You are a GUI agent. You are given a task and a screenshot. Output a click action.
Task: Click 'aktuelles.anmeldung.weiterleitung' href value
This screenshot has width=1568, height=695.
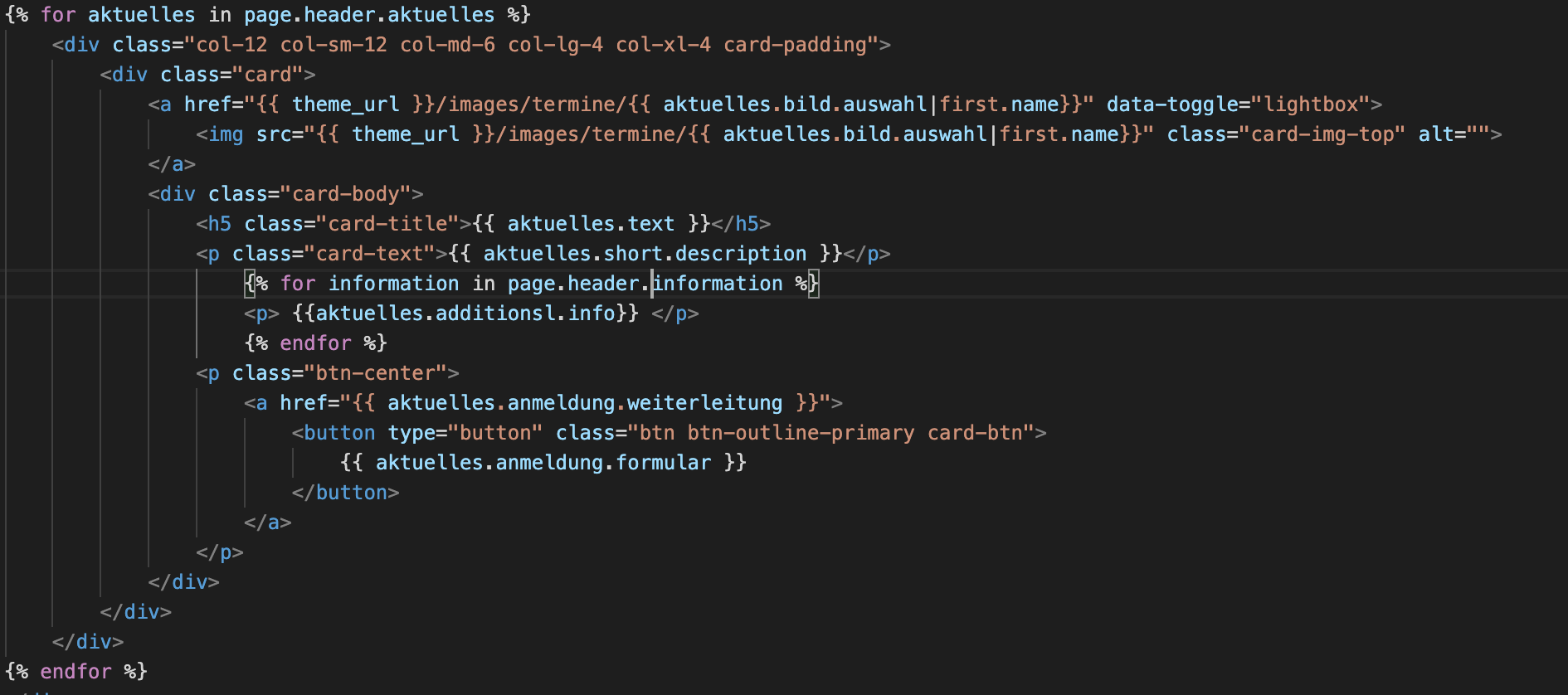coord(585,403)
